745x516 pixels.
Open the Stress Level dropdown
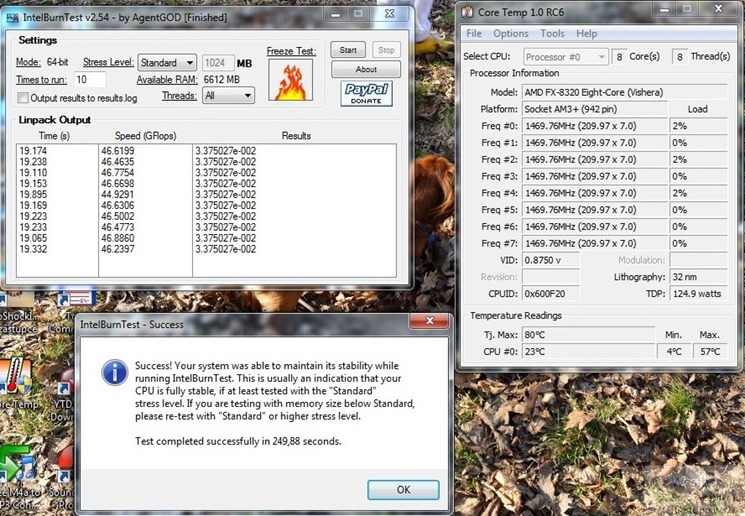pos(167,63)
